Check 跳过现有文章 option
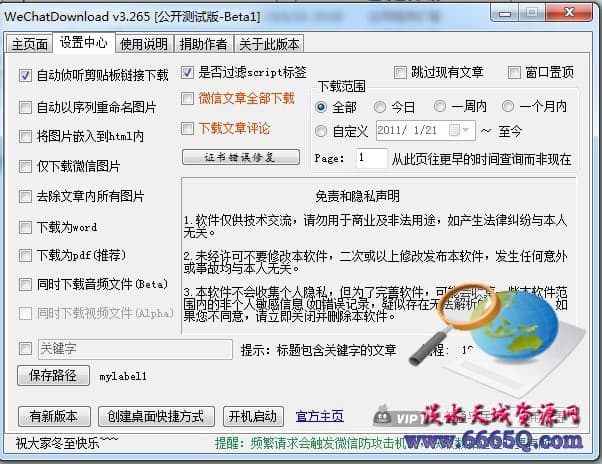The height and width of the screenshot is (464, 602). pyautogui.click(x=400, y=73)
